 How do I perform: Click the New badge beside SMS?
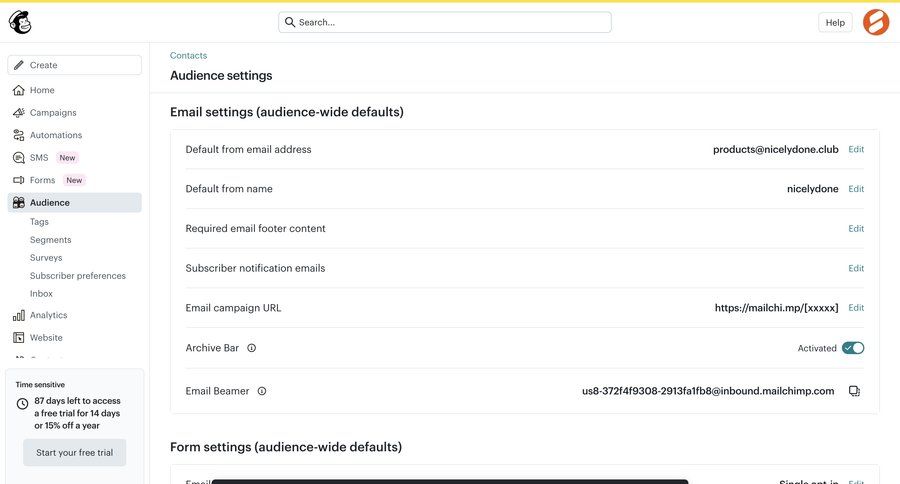pyautogui.click(x=67, y=157)
